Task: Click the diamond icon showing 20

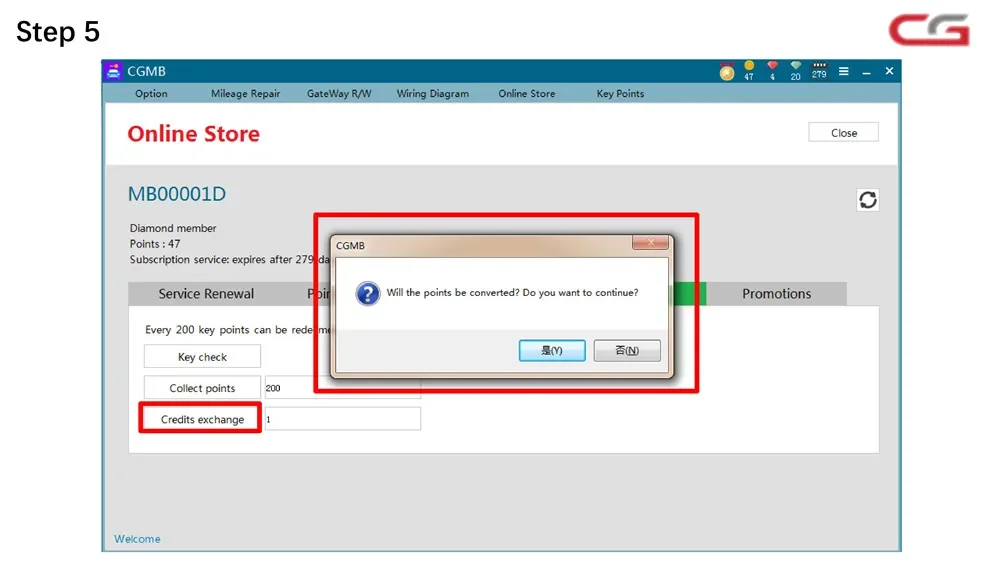Action: coord(795,70)
